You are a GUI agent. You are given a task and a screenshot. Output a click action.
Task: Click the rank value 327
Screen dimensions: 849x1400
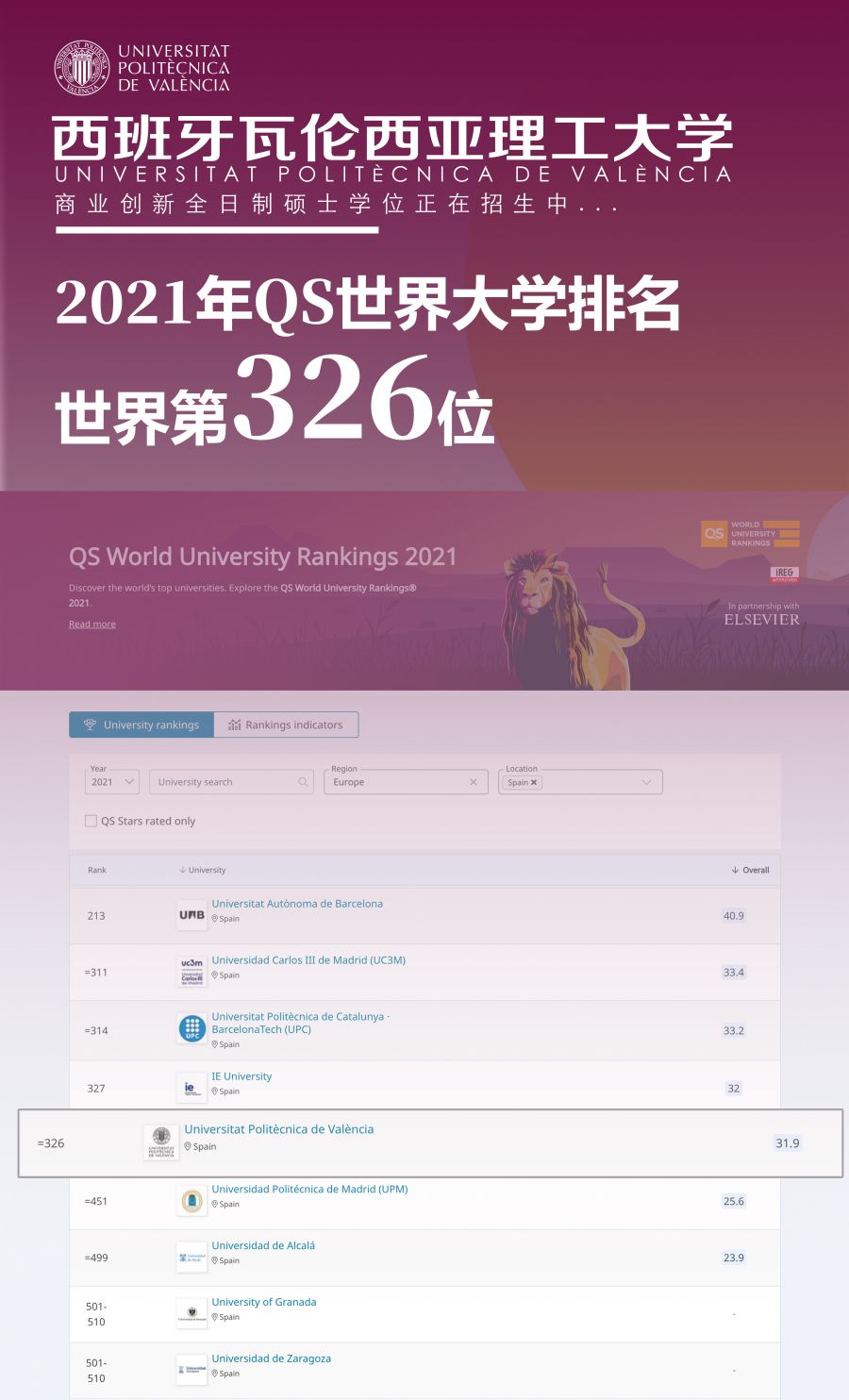pyautogui.click(x=96, y=1089)
